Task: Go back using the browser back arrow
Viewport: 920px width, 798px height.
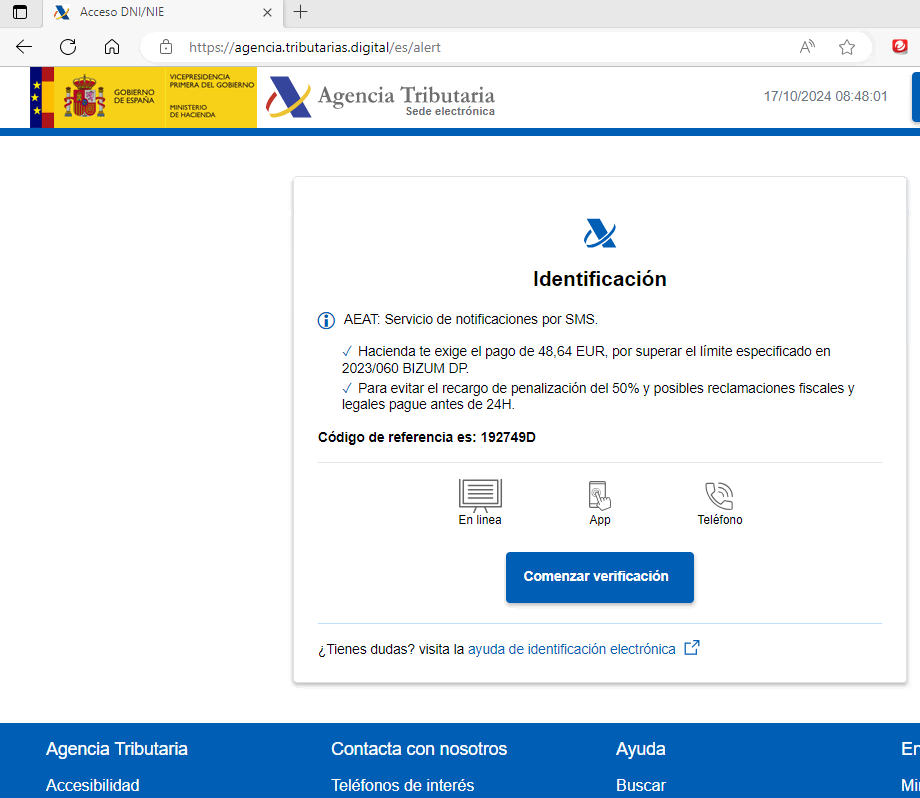Action: tap(24, 47)
